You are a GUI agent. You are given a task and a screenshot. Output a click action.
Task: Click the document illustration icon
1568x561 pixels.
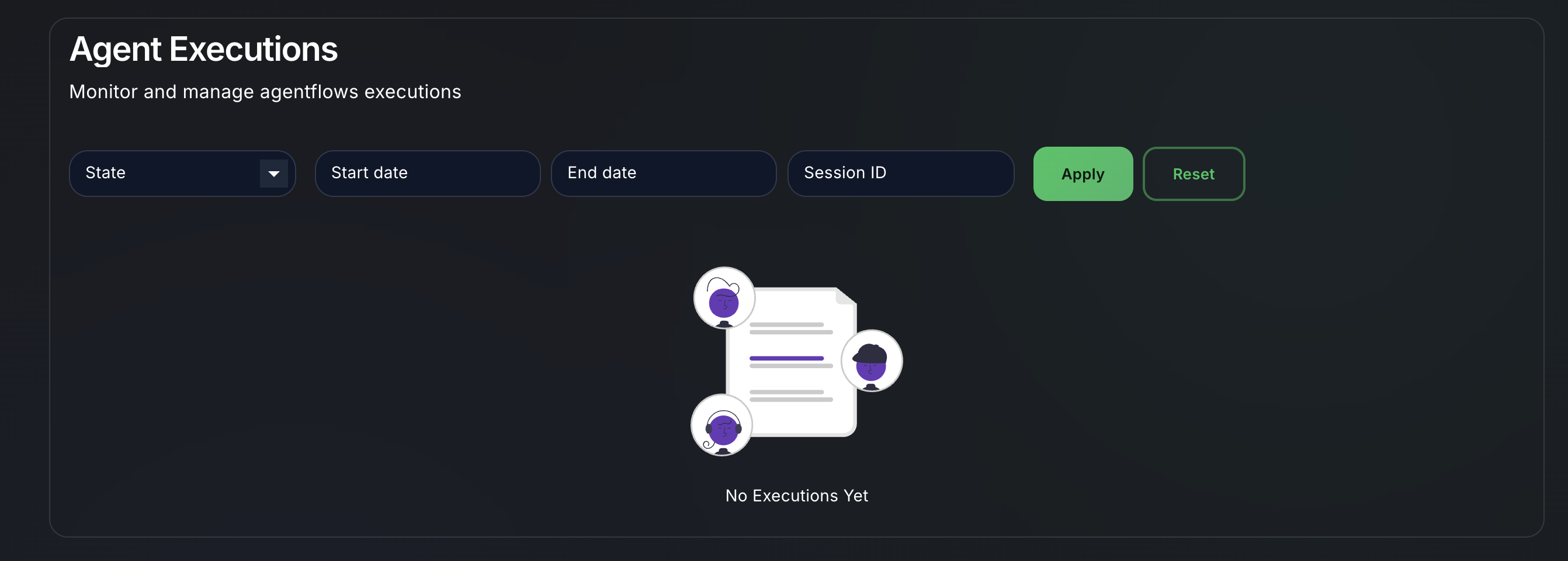[x=792, y=359]
